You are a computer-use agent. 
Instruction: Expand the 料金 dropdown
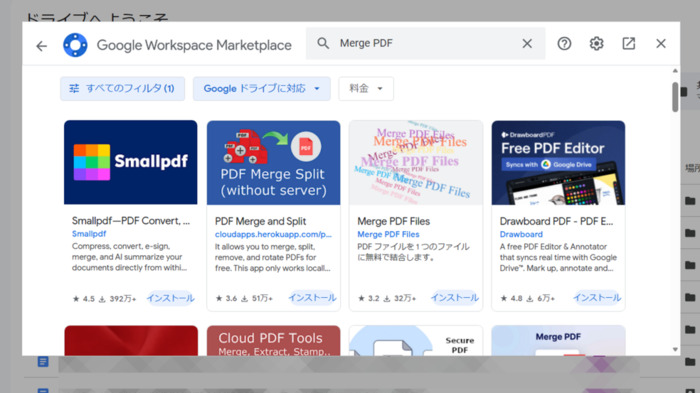366,88
